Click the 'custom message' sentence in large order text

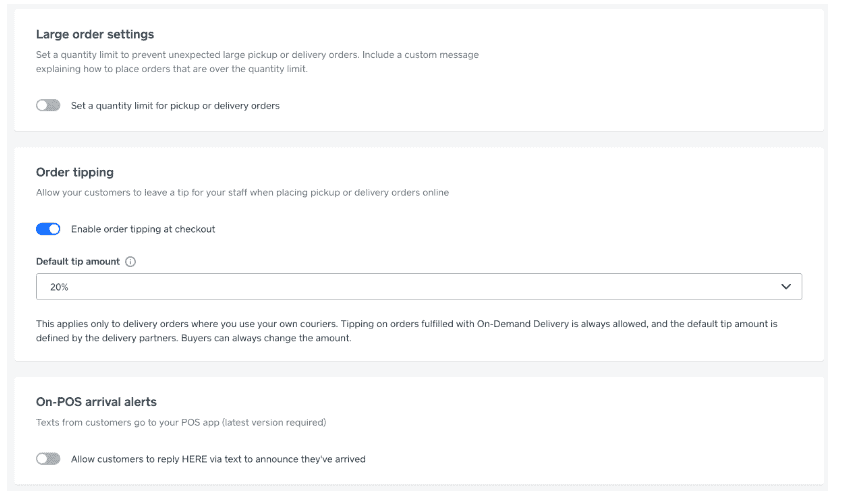(257, 62)
